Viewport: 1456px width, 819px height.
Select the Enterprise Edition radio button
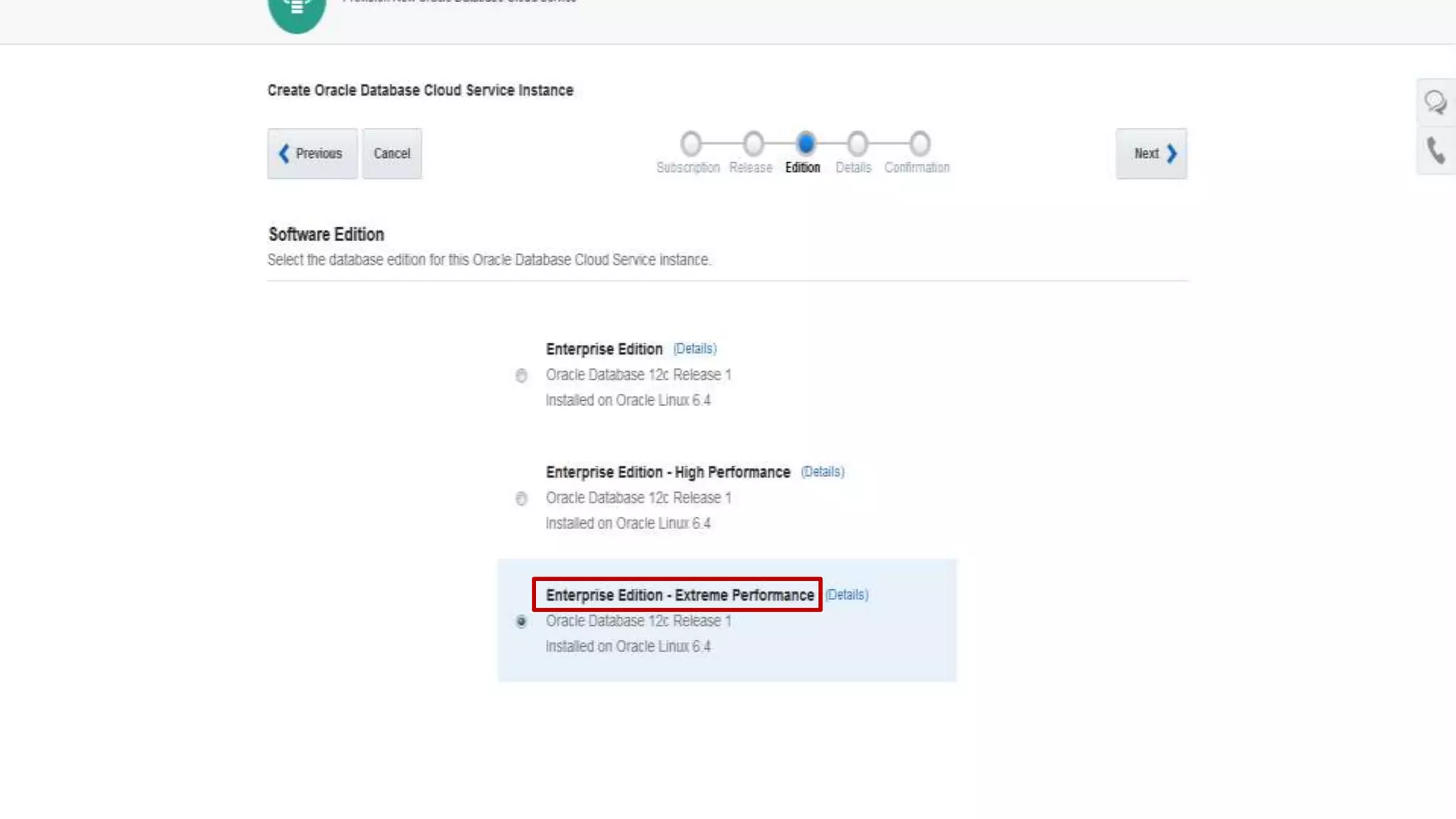point(521,375)
